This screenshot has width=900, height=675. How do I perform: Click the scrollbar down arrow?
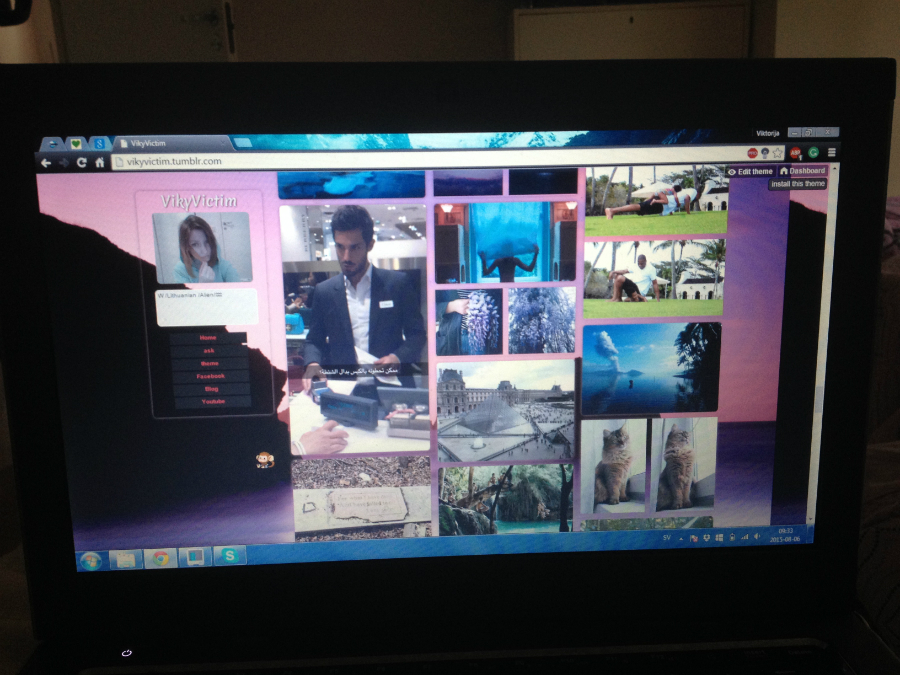[810, 519]
